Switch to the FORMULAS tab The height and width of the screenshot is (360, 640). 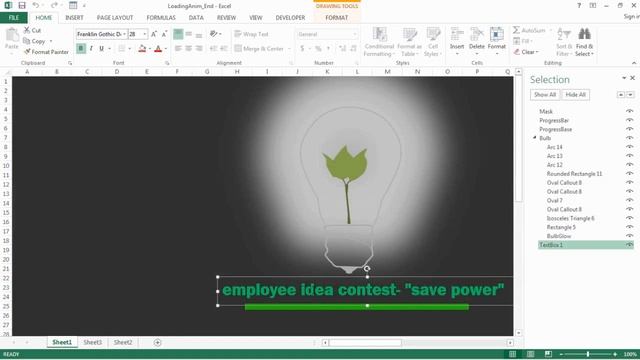(161, 18)
